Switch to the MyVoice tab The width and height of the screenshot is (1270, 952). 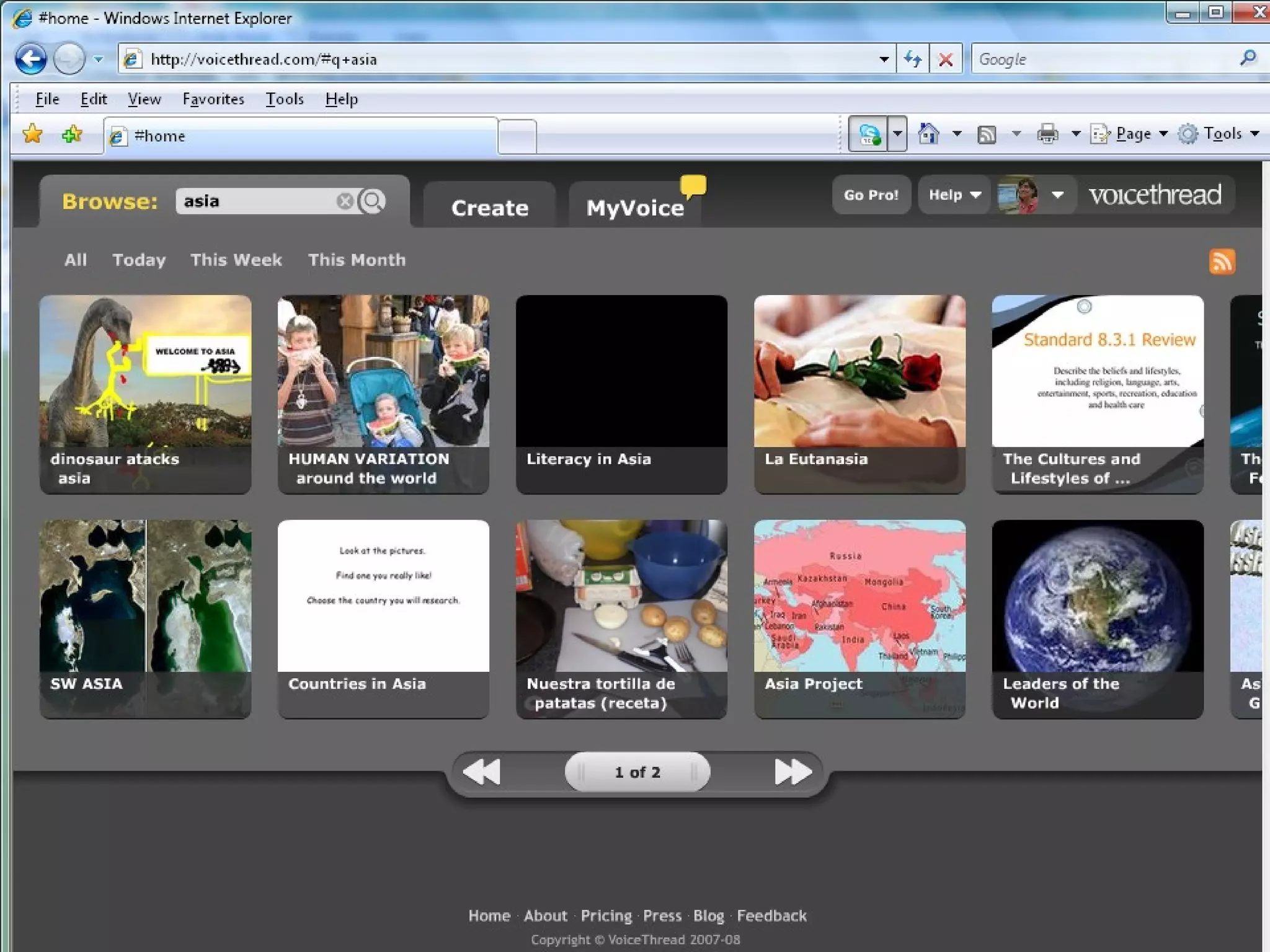coord(635,208)
